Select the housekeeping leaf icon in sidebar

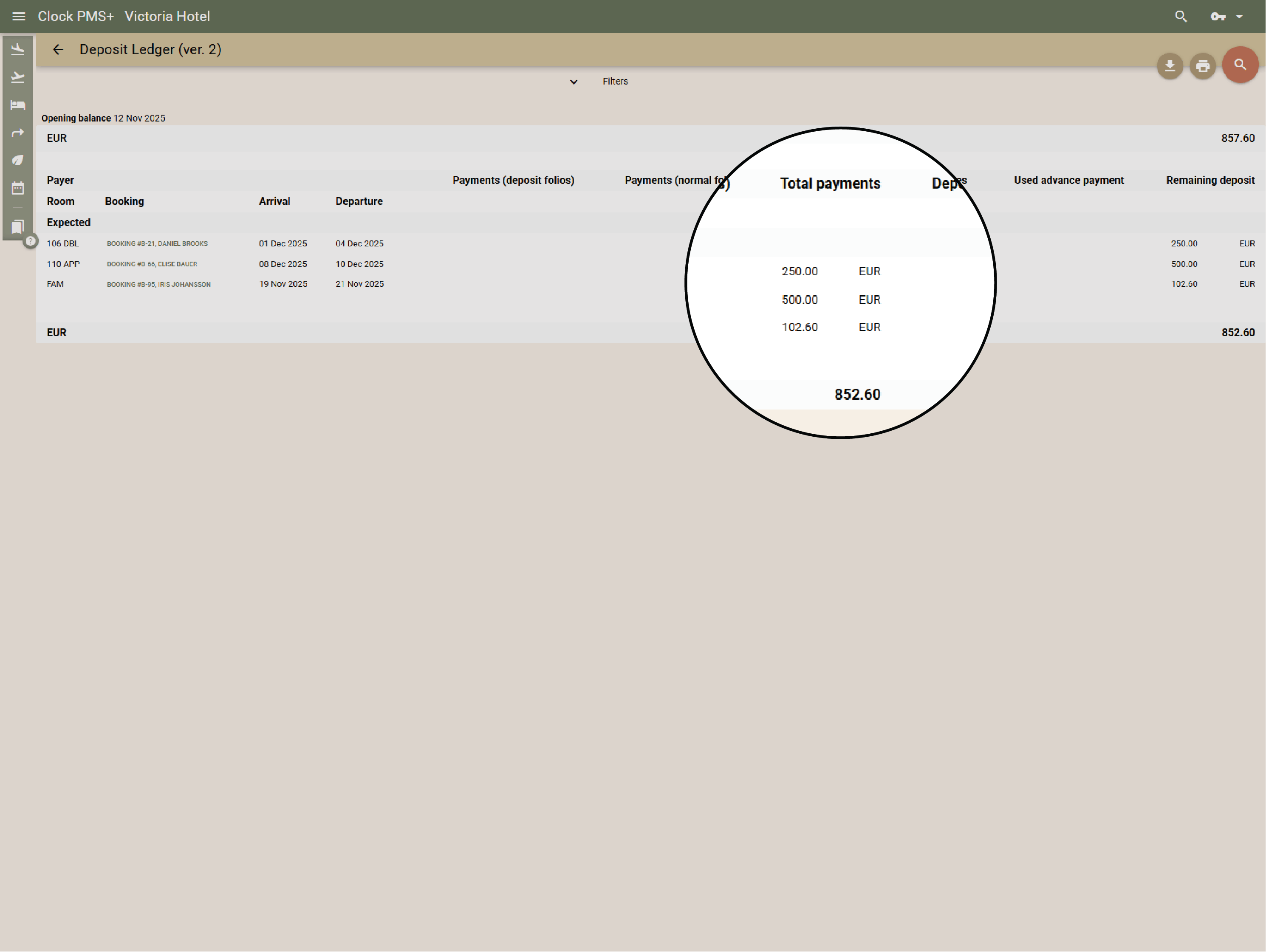click(18, 160)
